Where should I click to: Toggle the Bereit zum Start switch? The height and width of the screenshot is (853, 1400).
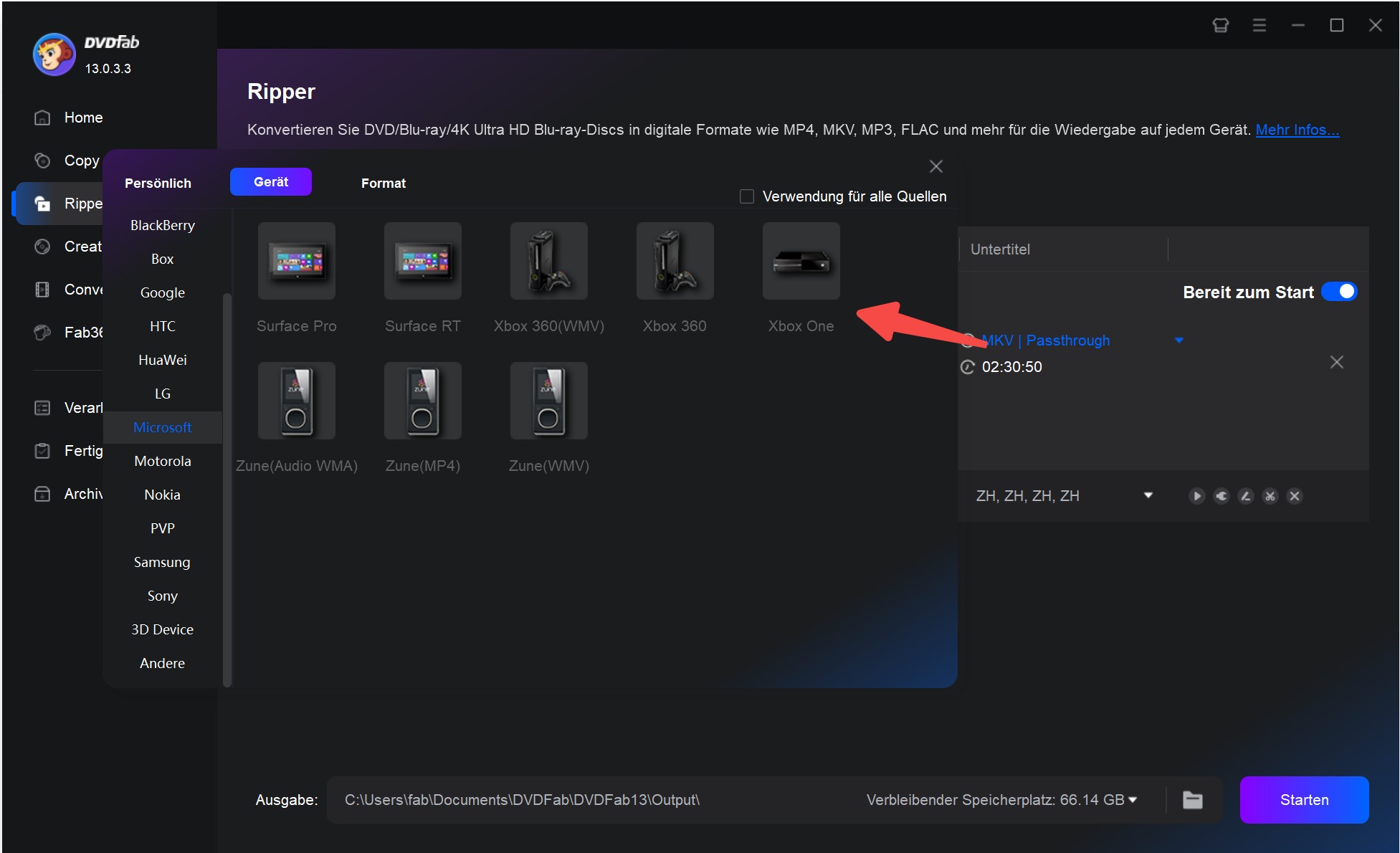1339,292
